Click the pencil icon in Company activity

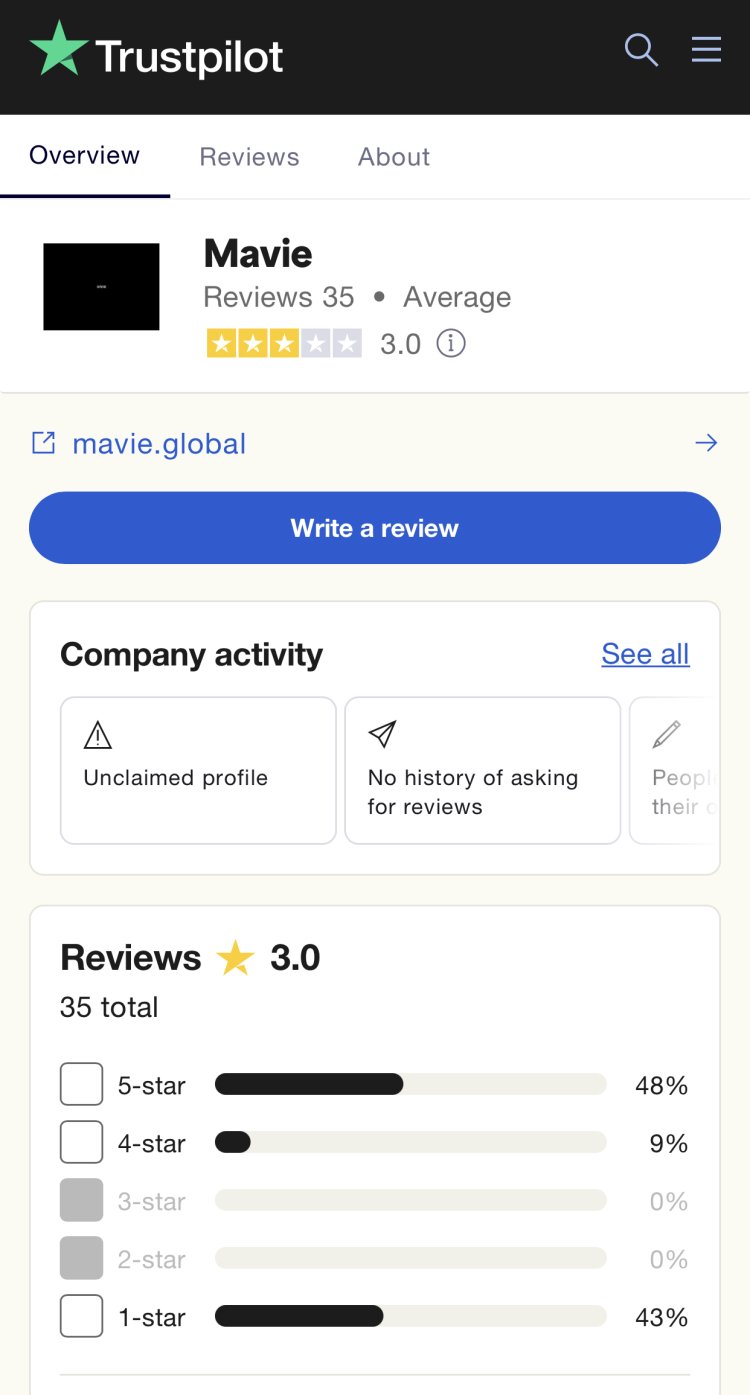point(666,735)
